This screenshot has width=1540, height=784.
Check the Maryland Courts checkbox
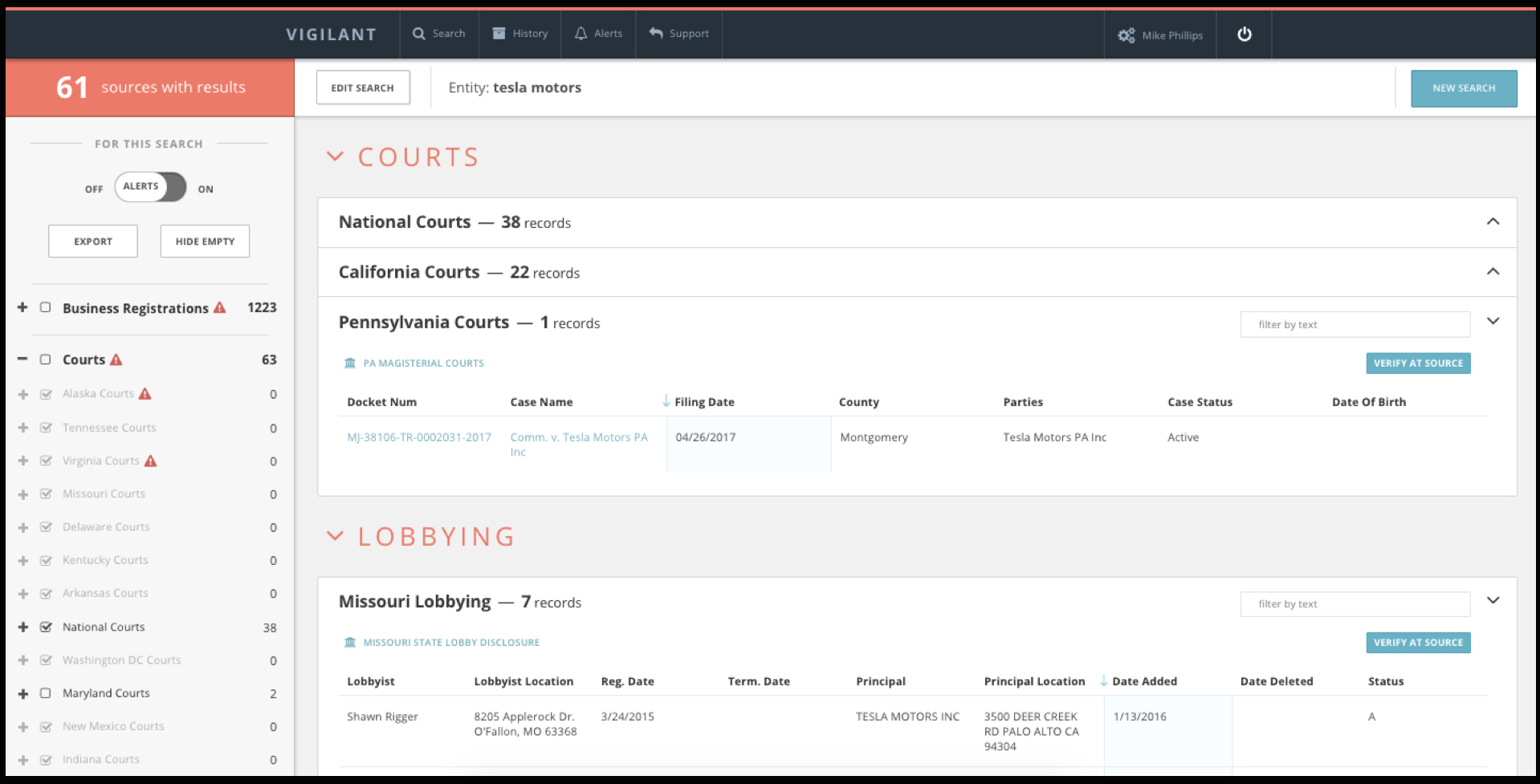point(46,693)
